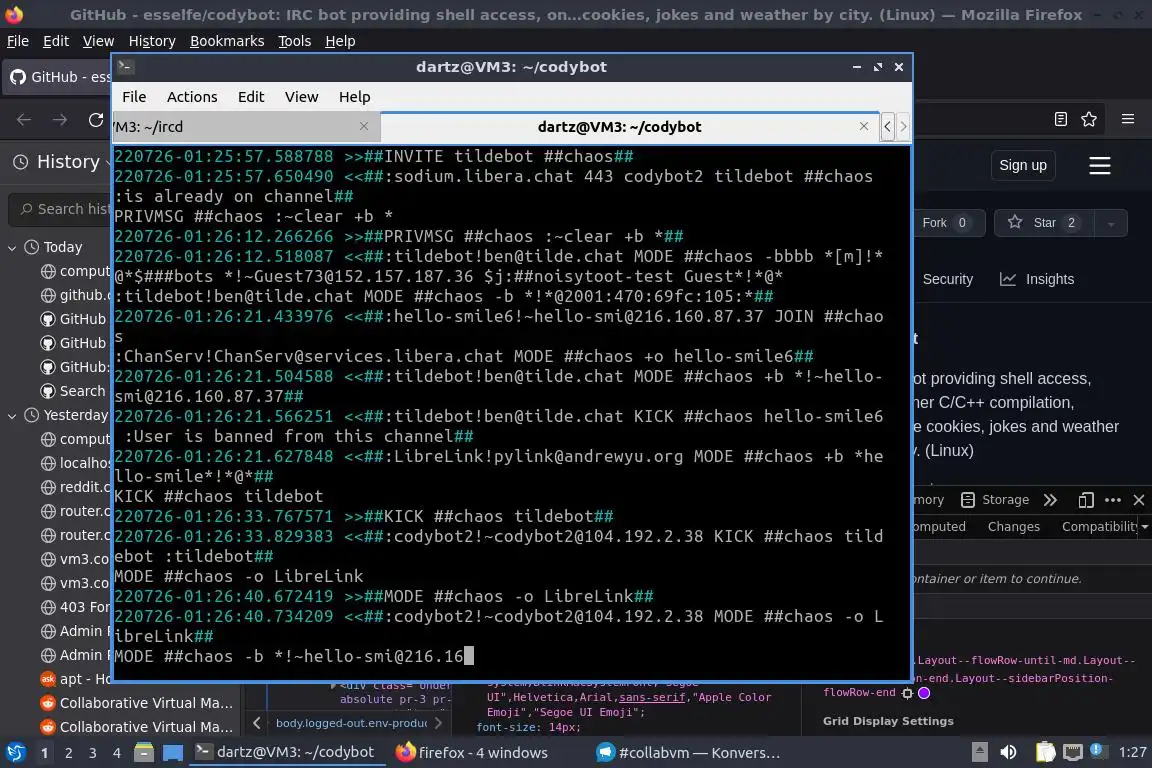
Task: Open the localho history entry
Action: (75, 463)
